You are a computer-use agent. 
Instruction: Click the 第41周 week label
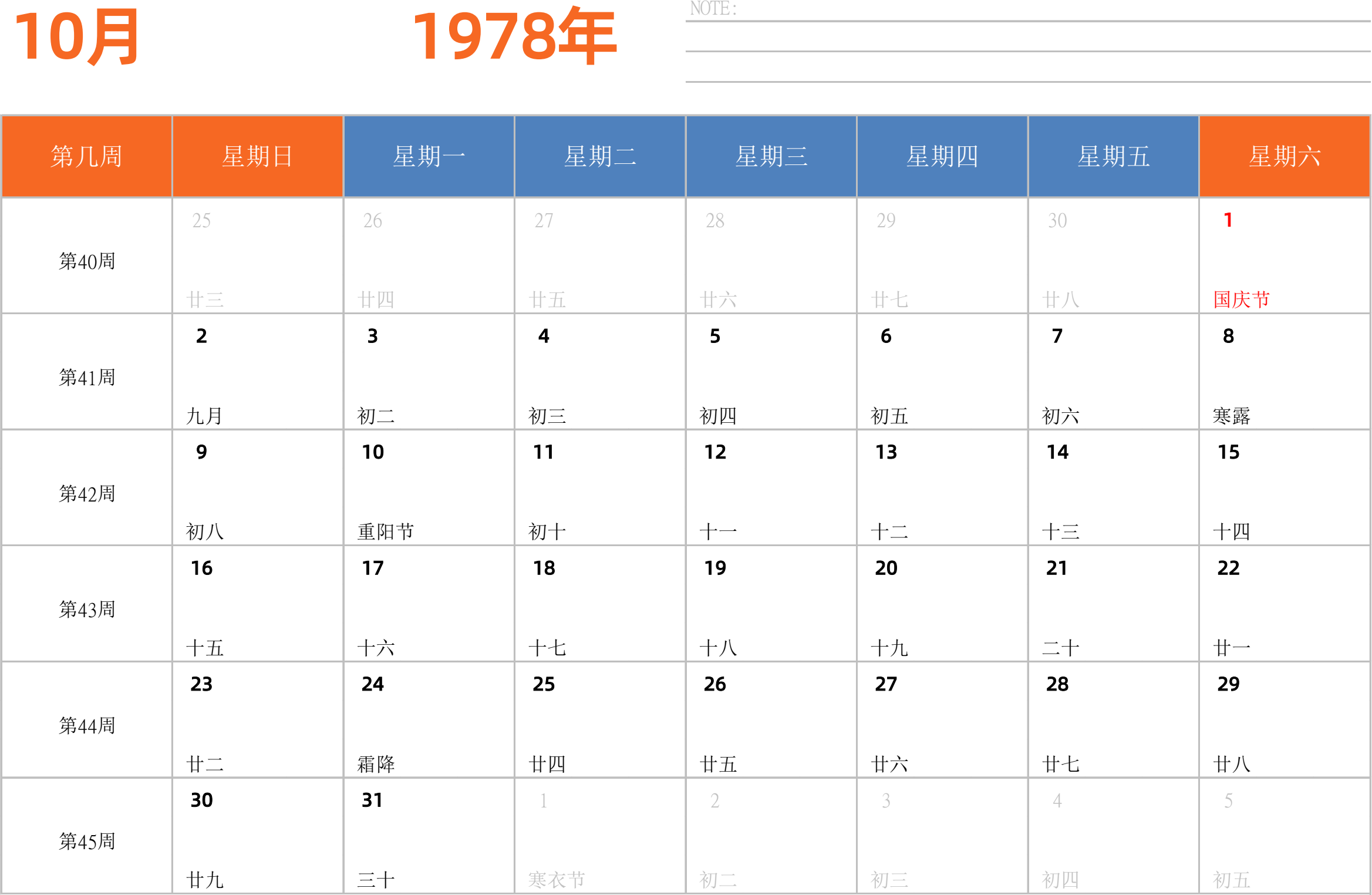click(x=87, y=378)
